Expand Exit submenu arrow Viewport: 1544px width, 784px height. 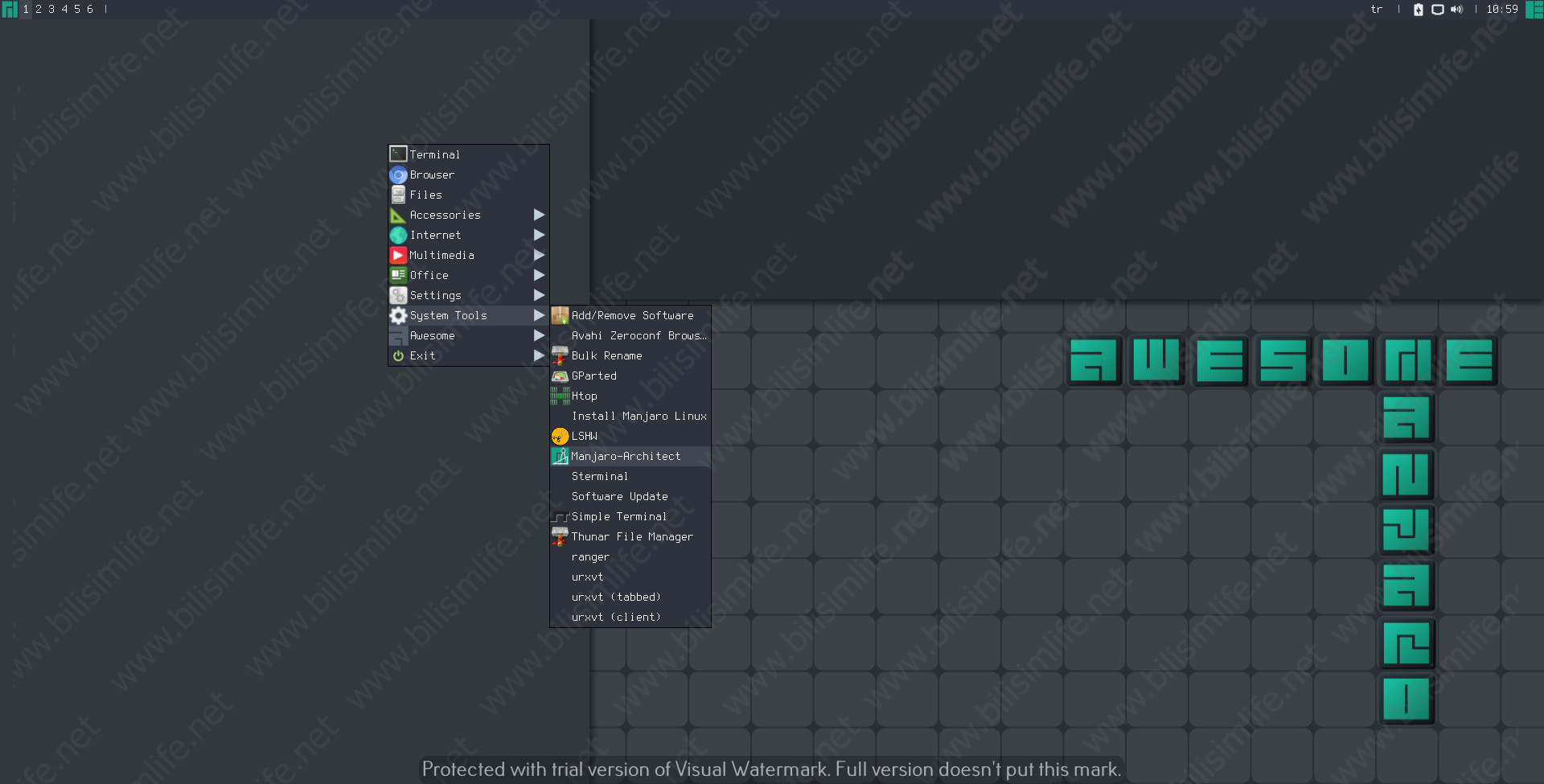[539, 355]
